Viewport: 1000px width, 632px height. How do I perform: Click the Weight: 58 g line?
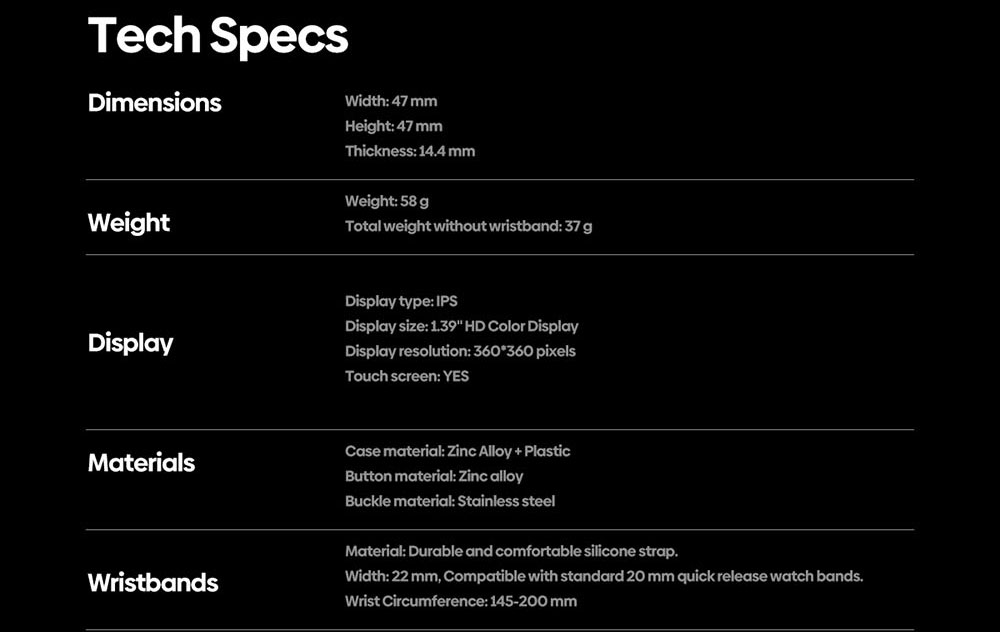tap(387, 201)
